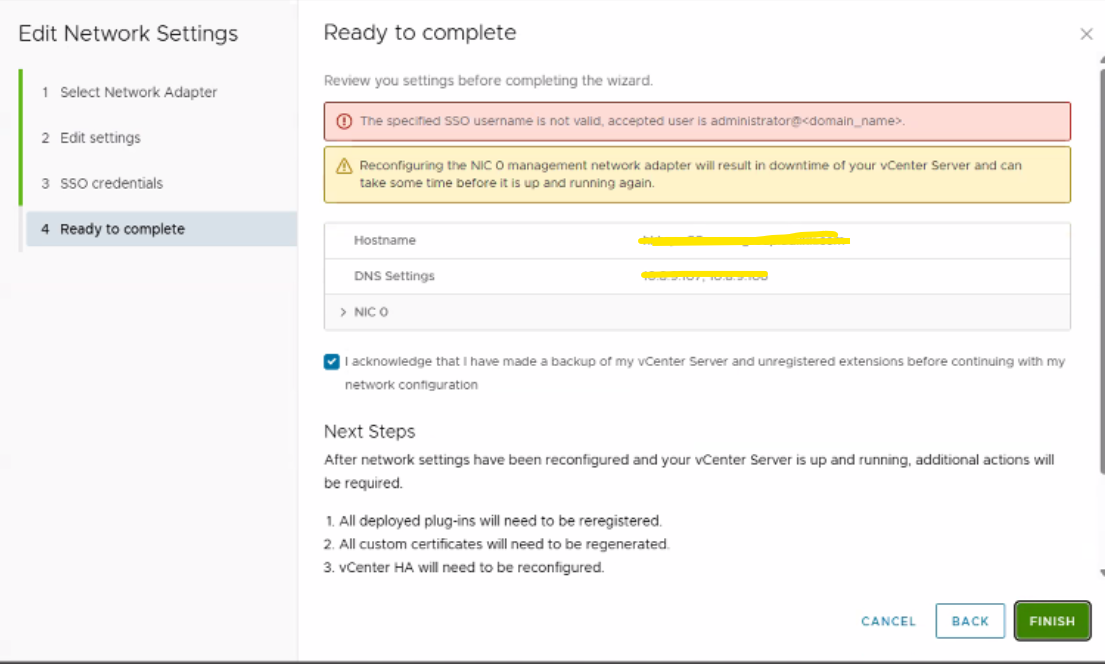Cancel the network settings wizard
1105x664 pixels.
tap(888, 621)
